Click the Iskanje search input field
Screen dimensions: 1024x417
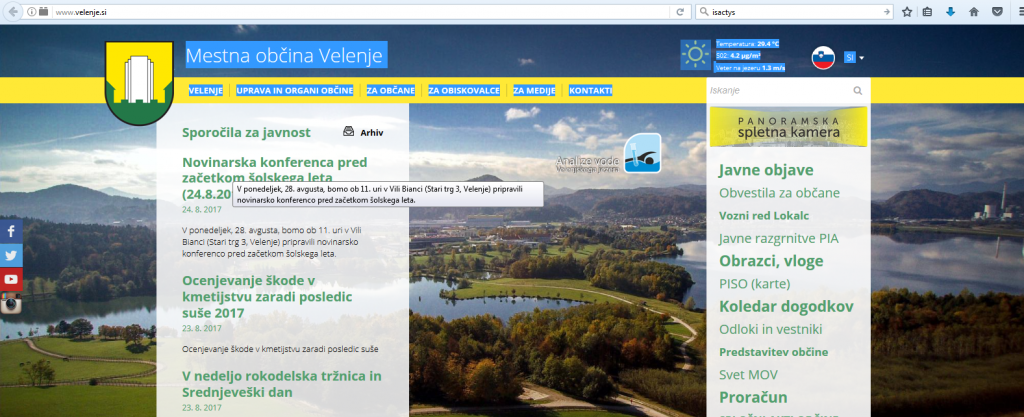pos(778,91)
